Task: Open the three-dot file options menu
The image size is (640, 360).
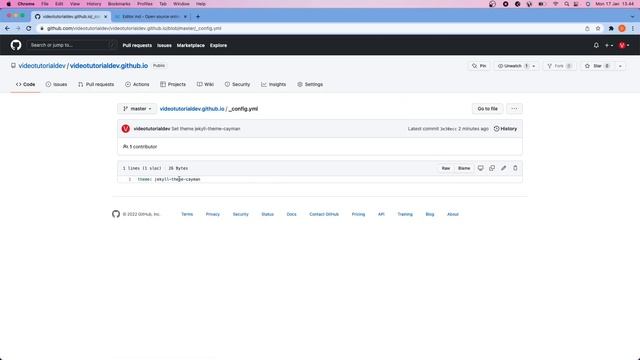Action: coord(514,109)
